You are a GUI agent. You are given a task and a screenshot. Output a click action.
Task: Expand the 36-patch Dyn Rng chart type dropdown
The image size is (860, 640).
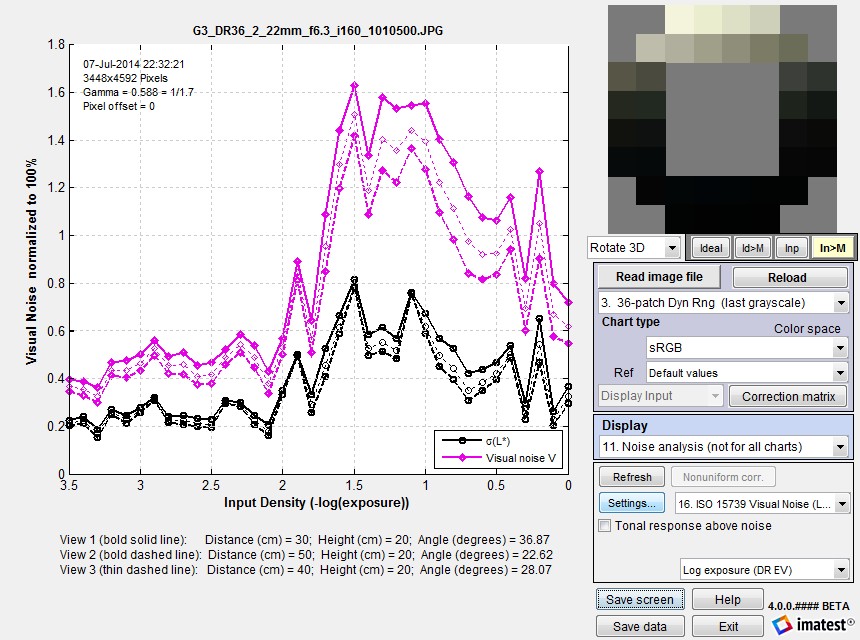(x=723, y=303)
